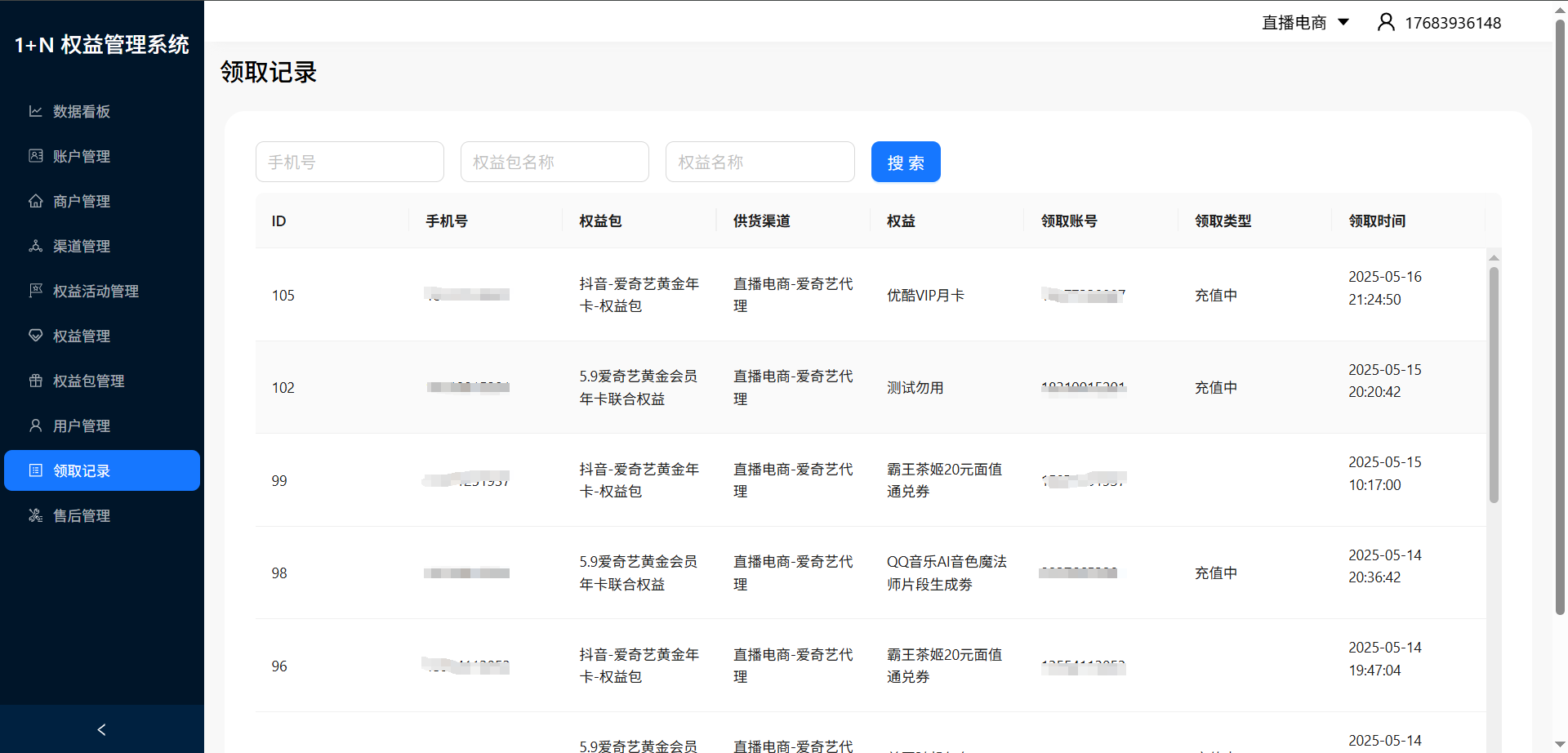Click the 数据看板 chart icon in sidebar
Viewport: 1568px width, 753px height.
35,111
